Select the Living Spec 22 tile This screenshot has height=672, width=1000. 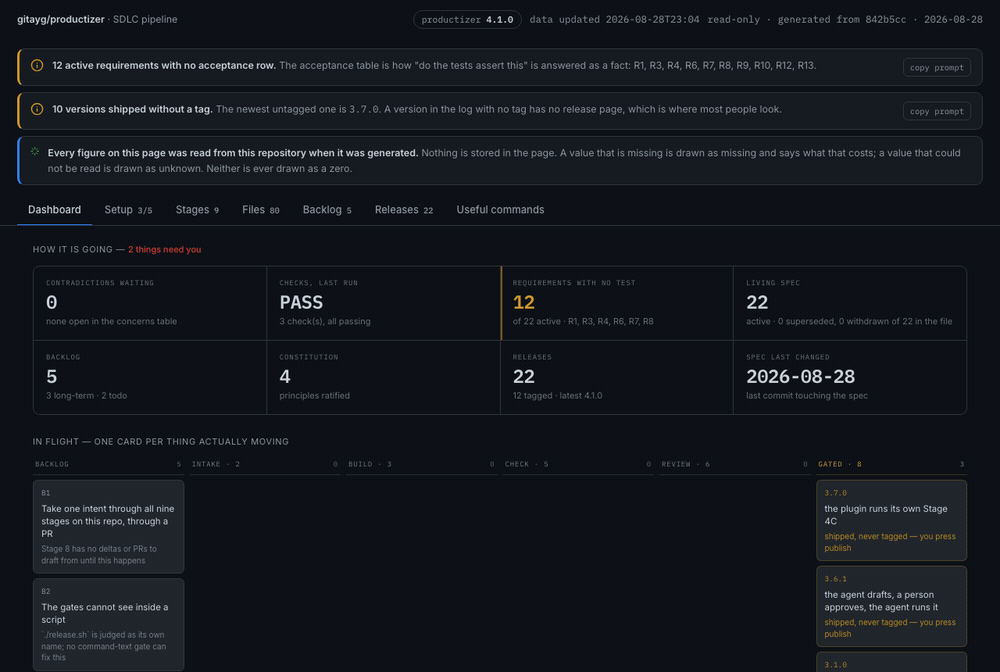(849, 303)
